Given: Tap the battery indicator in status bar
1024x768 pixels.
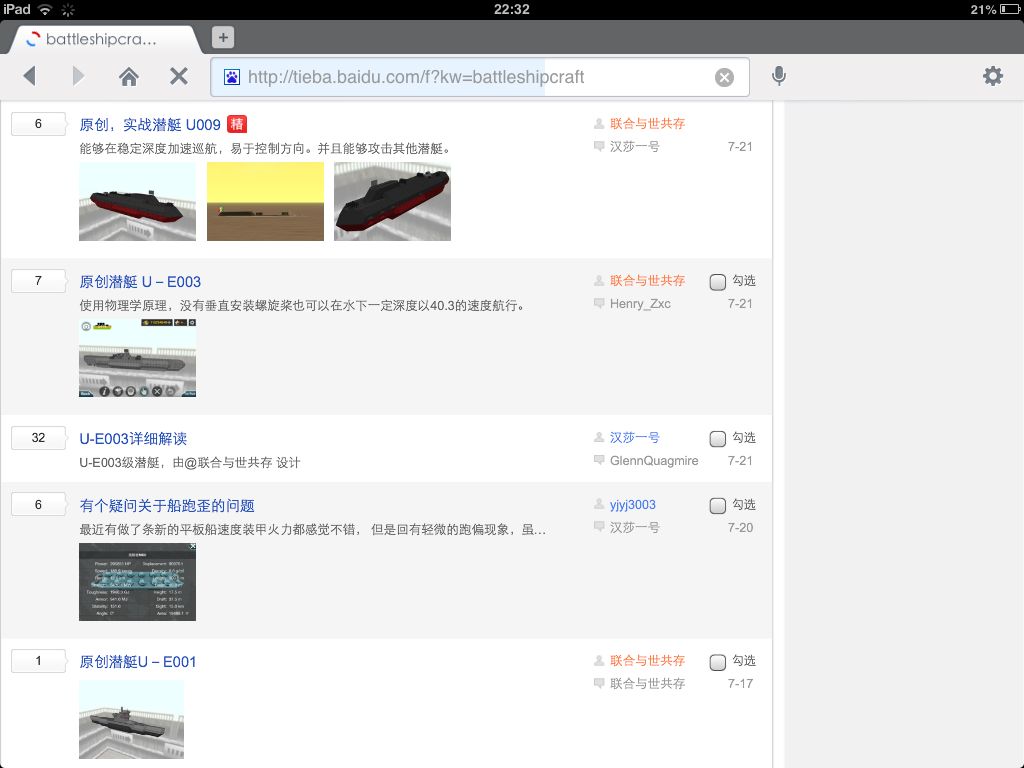Looking at the screenshot, I should (1009, 9).
